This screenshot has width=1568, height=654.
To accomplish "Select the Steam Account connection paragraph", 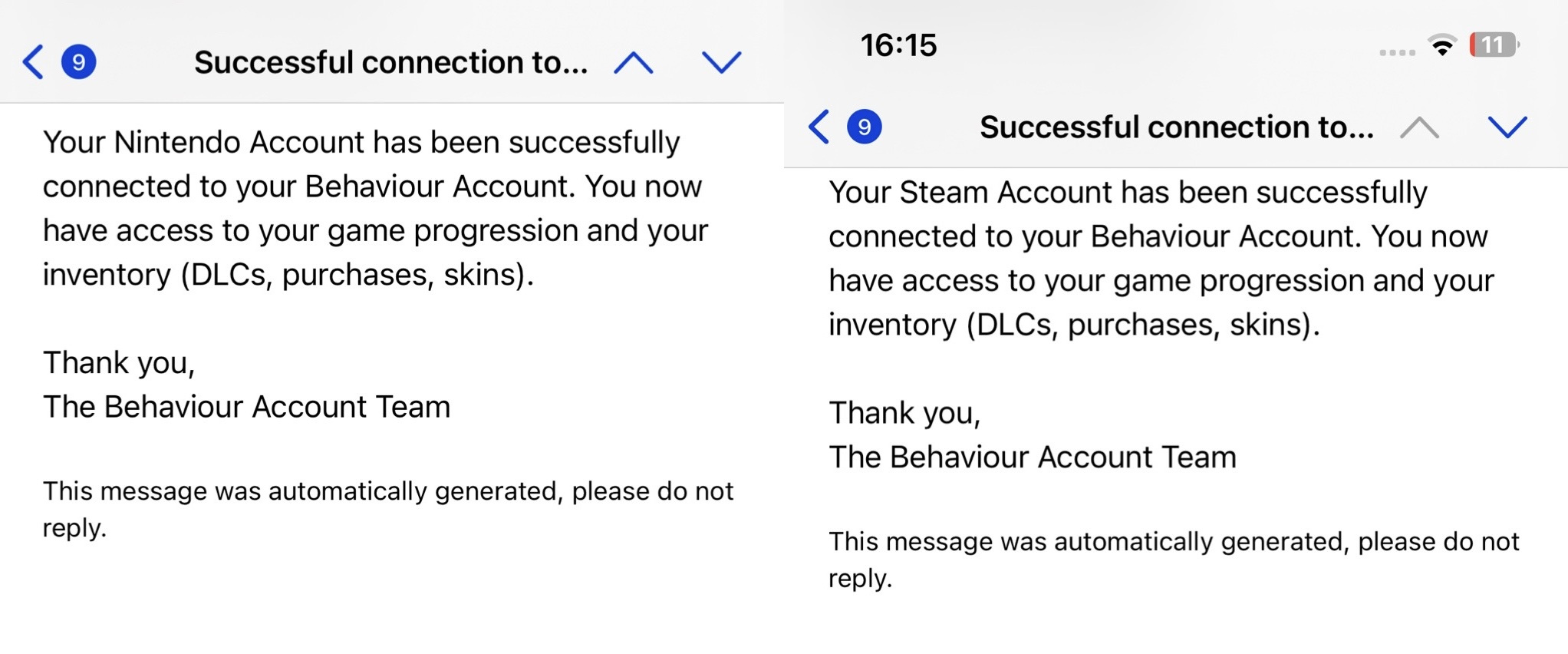I will click(1161, 259).
